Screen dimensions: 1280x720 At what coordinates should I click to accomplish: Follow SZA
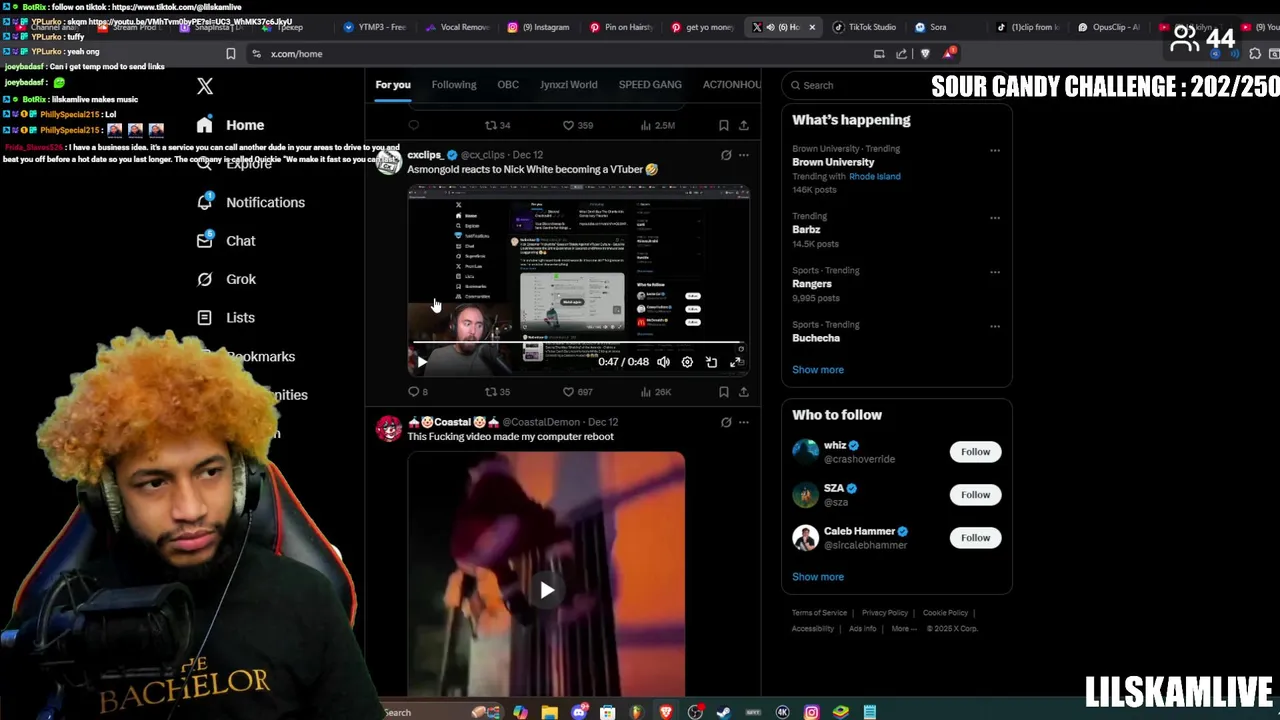tap(975, 495)
